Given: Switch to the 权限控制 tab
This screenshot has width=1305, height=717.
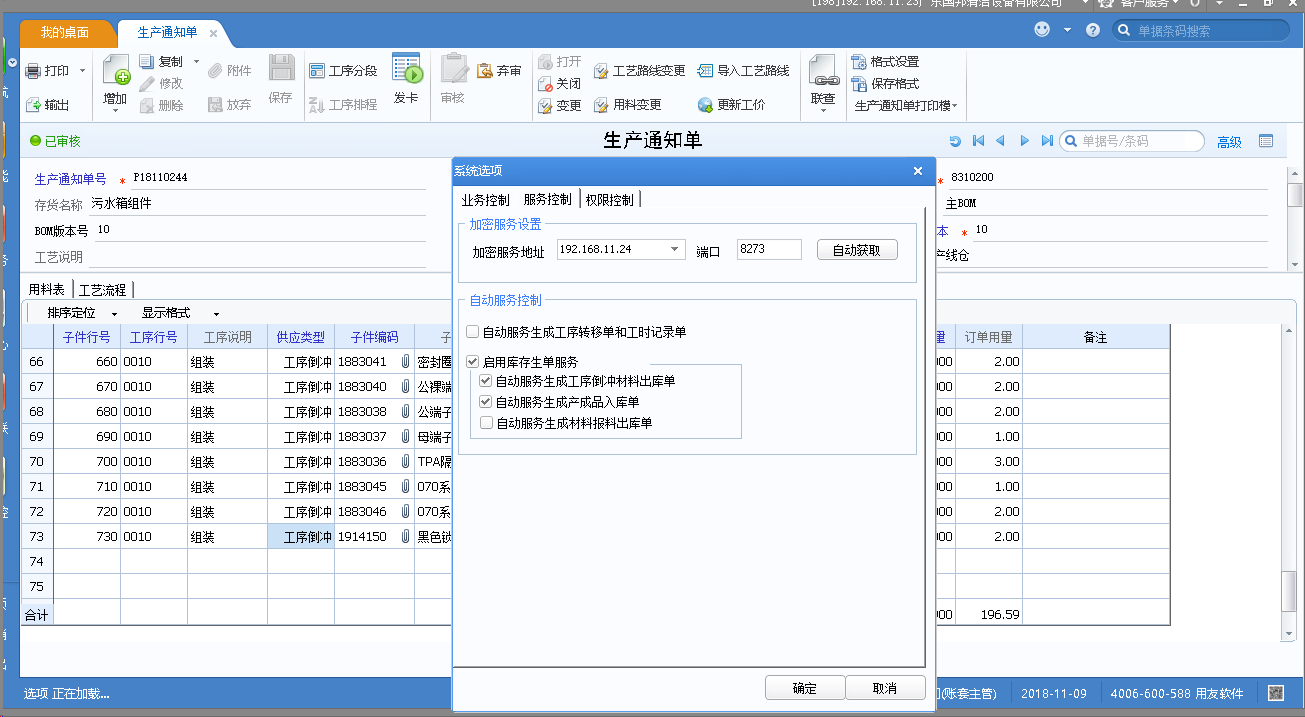Looking at the screenshot, I should pos(609,200).
